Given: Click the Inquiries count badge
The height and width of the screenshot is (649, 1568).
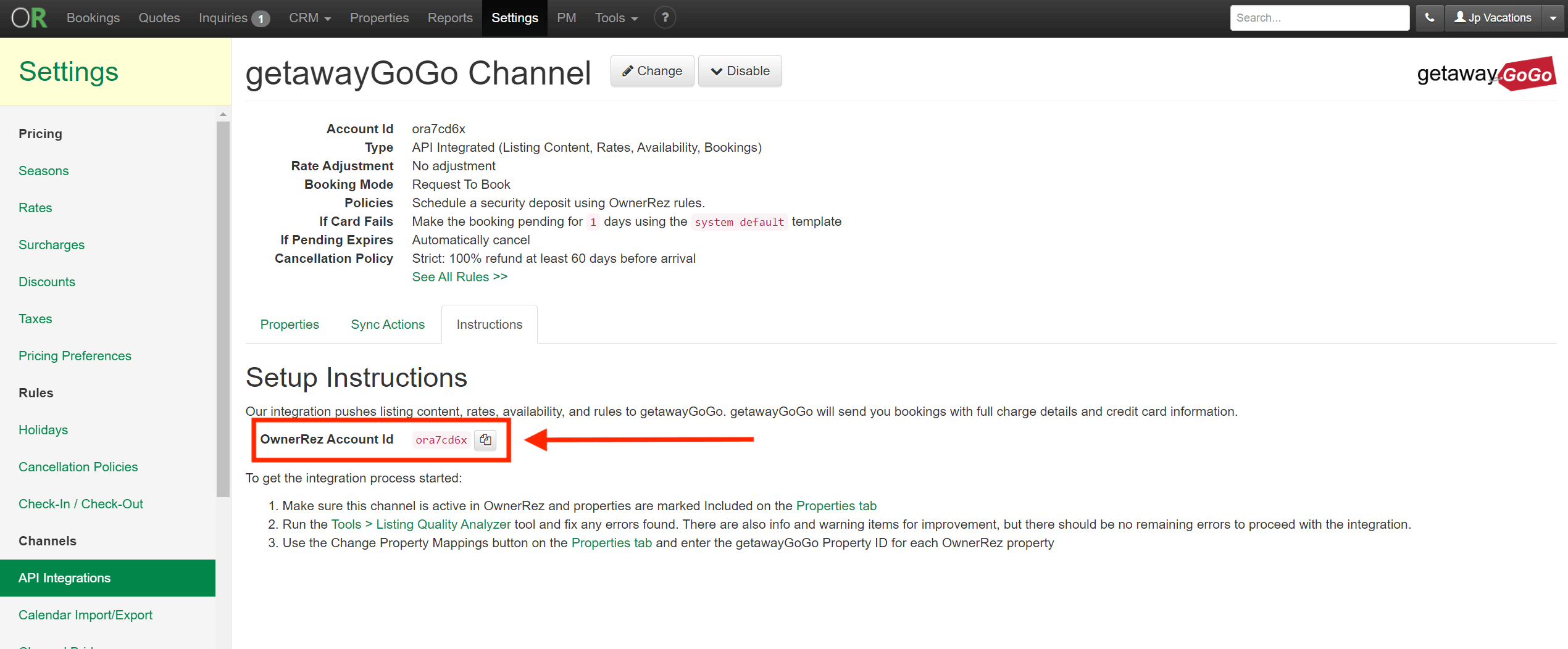Looking at the screenshot, I should [261, 19].
